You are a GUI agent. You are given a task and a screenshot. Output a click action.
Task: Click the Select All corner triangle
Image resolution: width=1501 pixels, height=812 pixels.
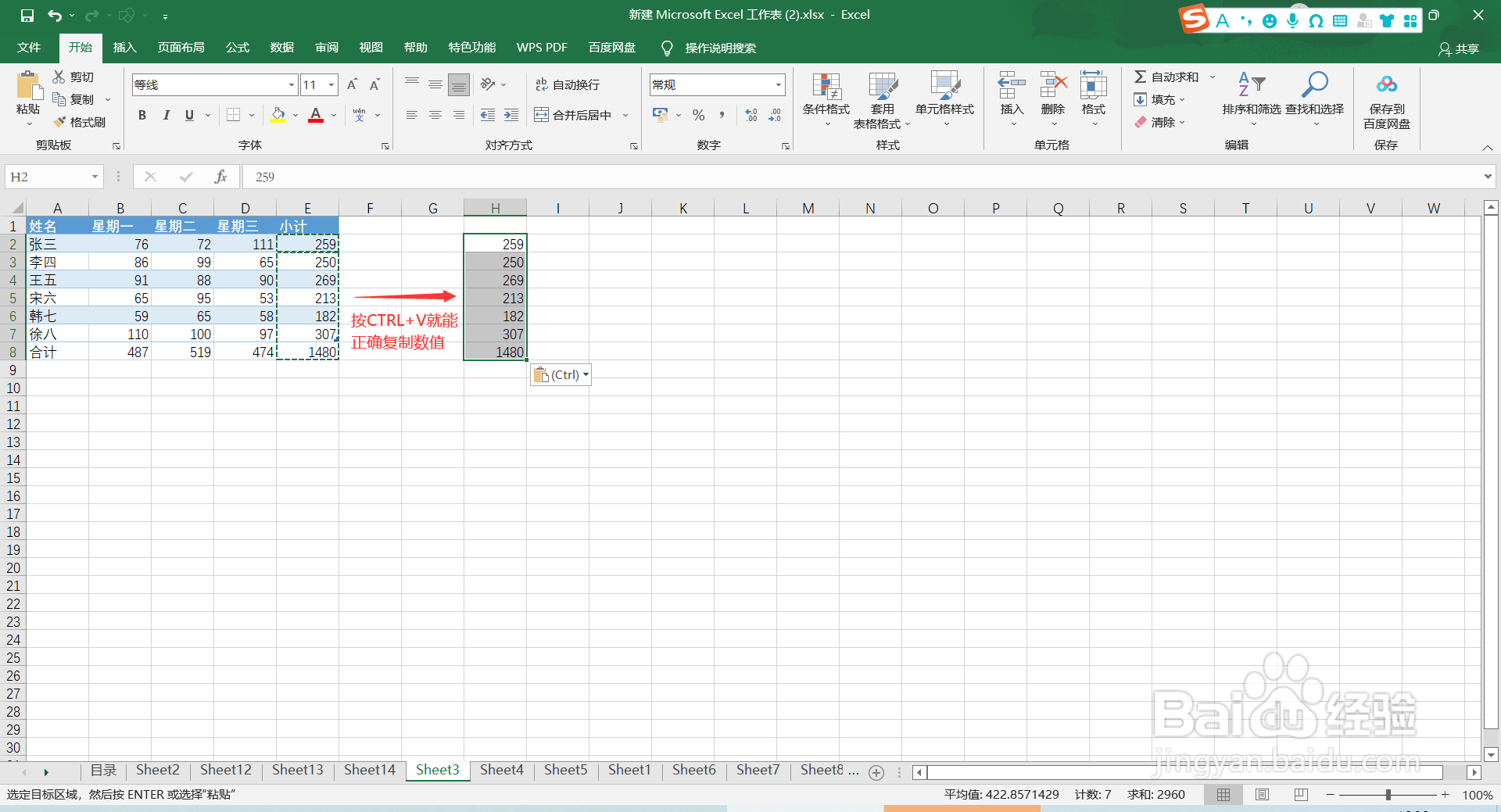[16, 208]
